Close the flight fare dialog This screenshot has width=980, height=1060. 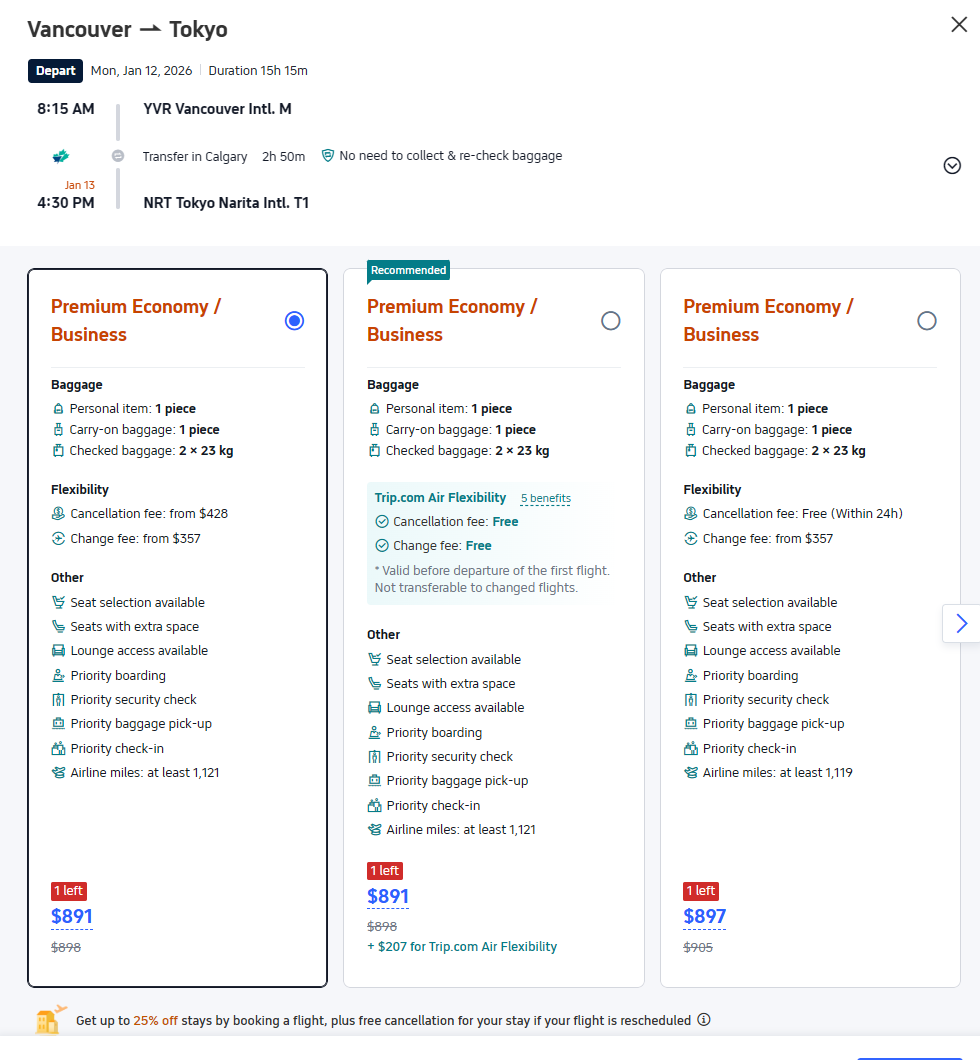click(x=958, y=25)
